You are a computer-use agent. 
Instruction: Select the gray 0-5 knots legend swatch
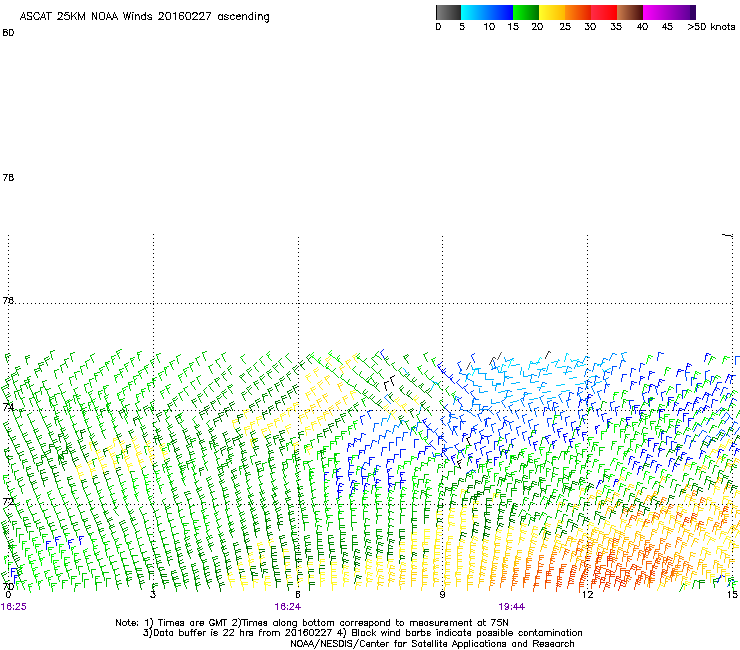coord(448,12)
